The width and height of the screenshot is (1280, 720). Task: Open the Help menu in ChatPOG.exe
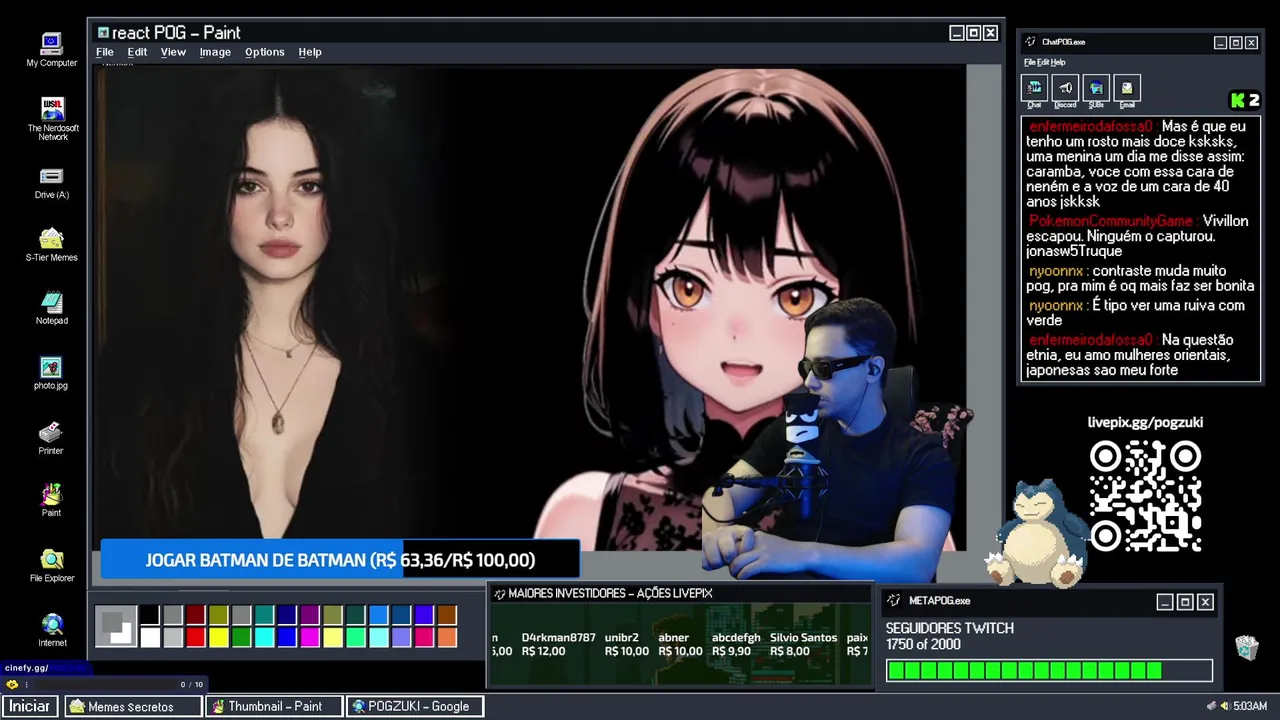[x=1058, y=62]
